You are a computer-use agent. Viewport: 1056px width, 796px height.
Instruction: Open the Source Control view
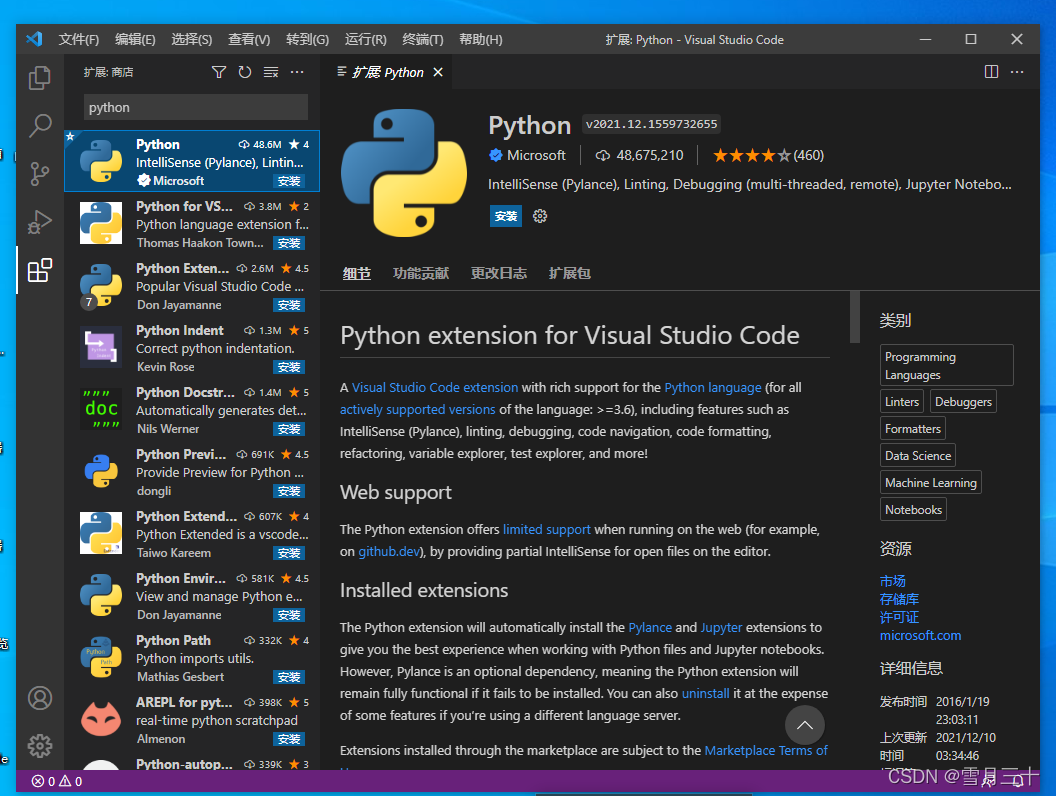click(x=40, y=174)
